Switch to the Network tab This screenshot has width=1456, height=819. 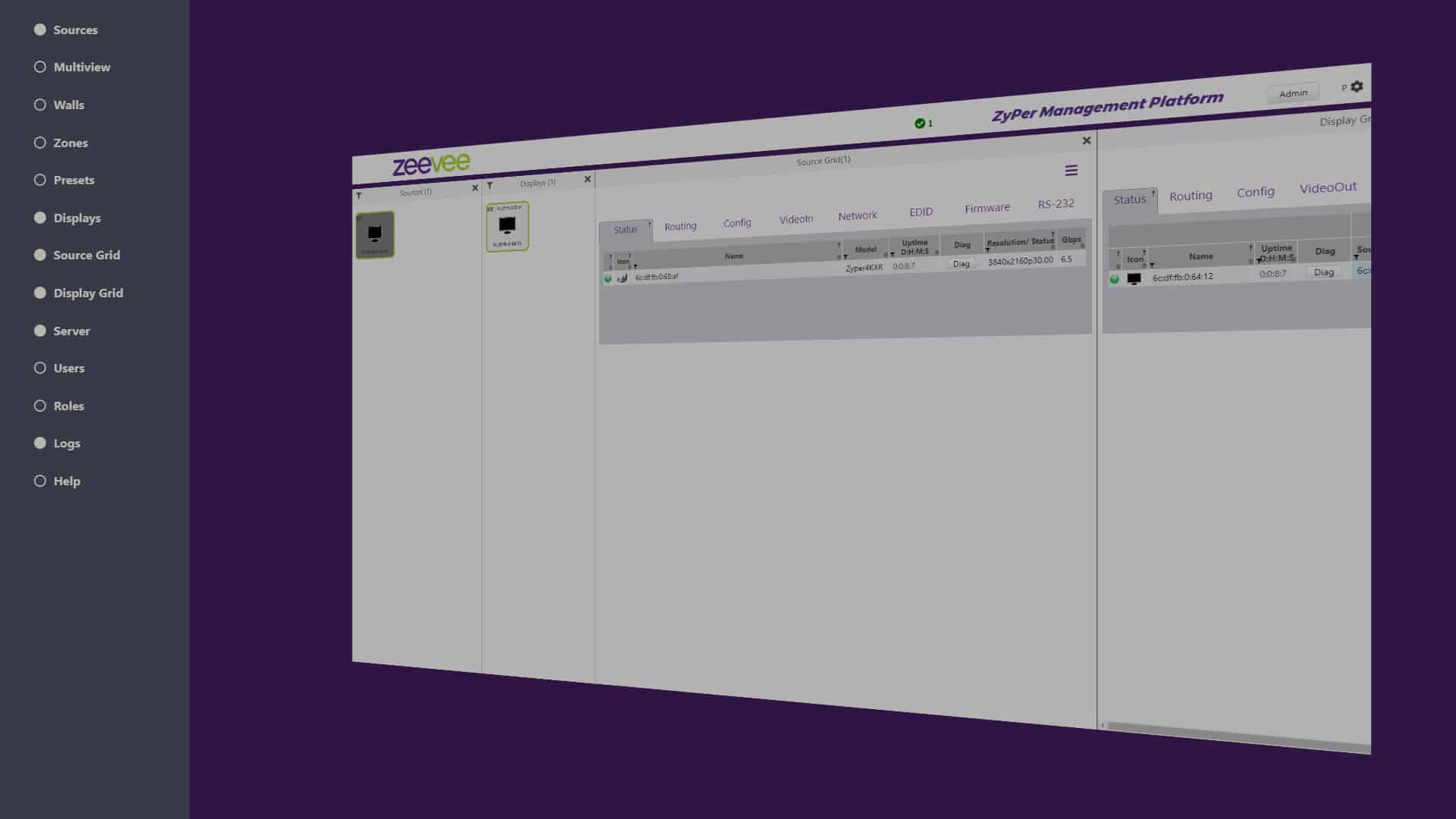click(x=857, y=216)
